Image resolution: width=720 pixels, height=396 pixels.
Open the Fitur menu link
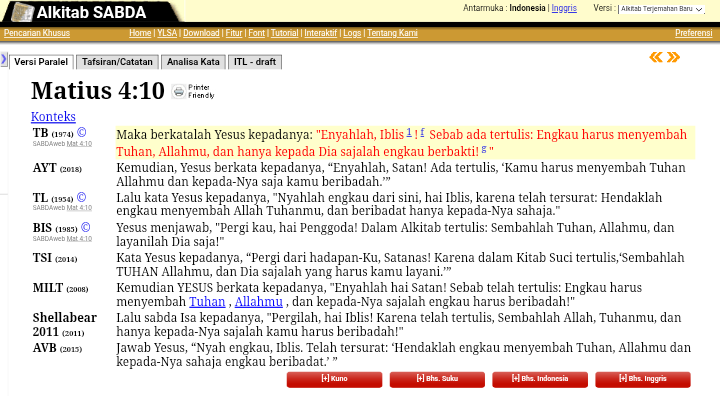coord(234,33)
